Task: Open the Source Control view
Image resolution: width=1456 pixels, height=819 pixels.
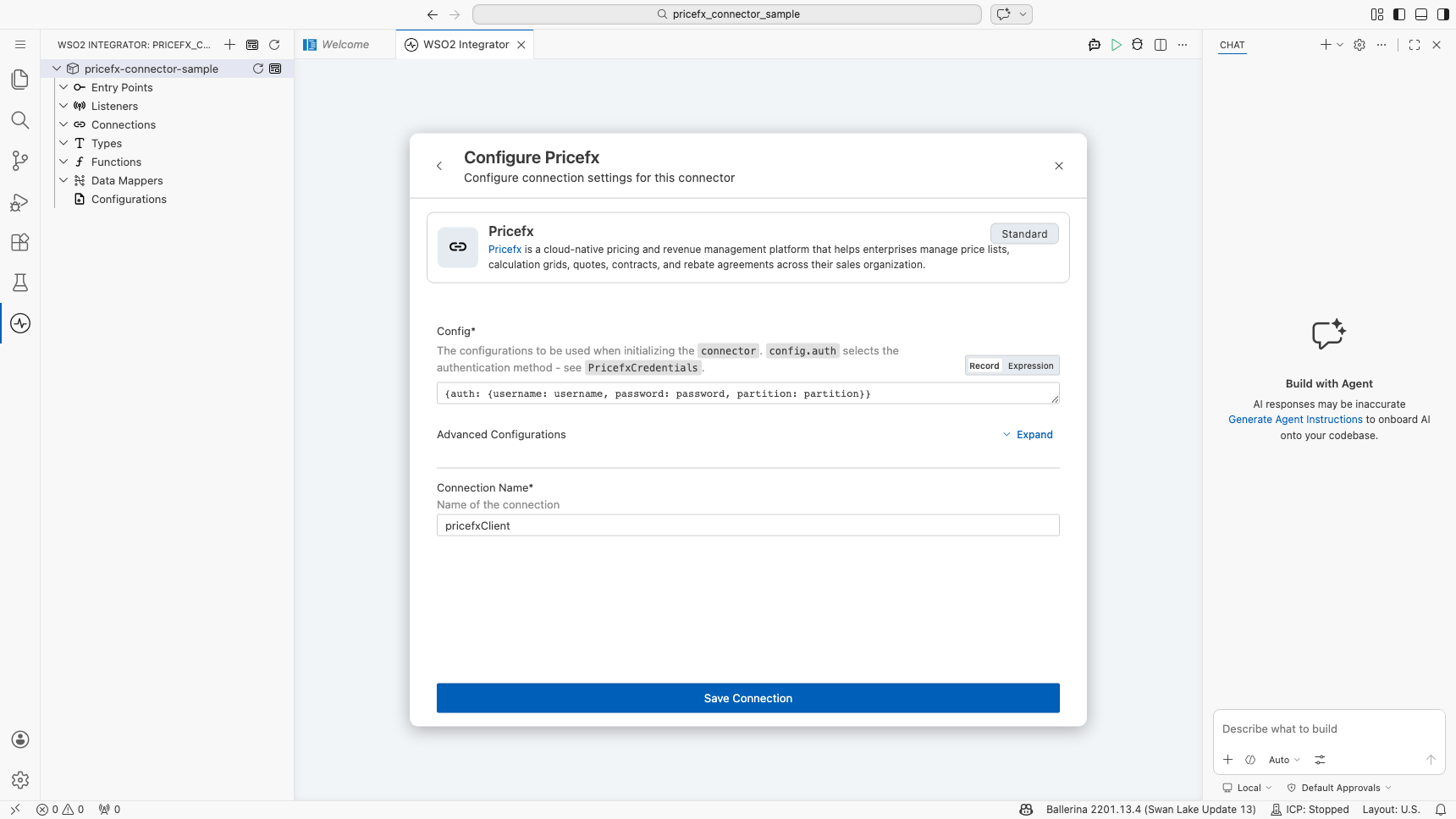Action: click(20, 161)
